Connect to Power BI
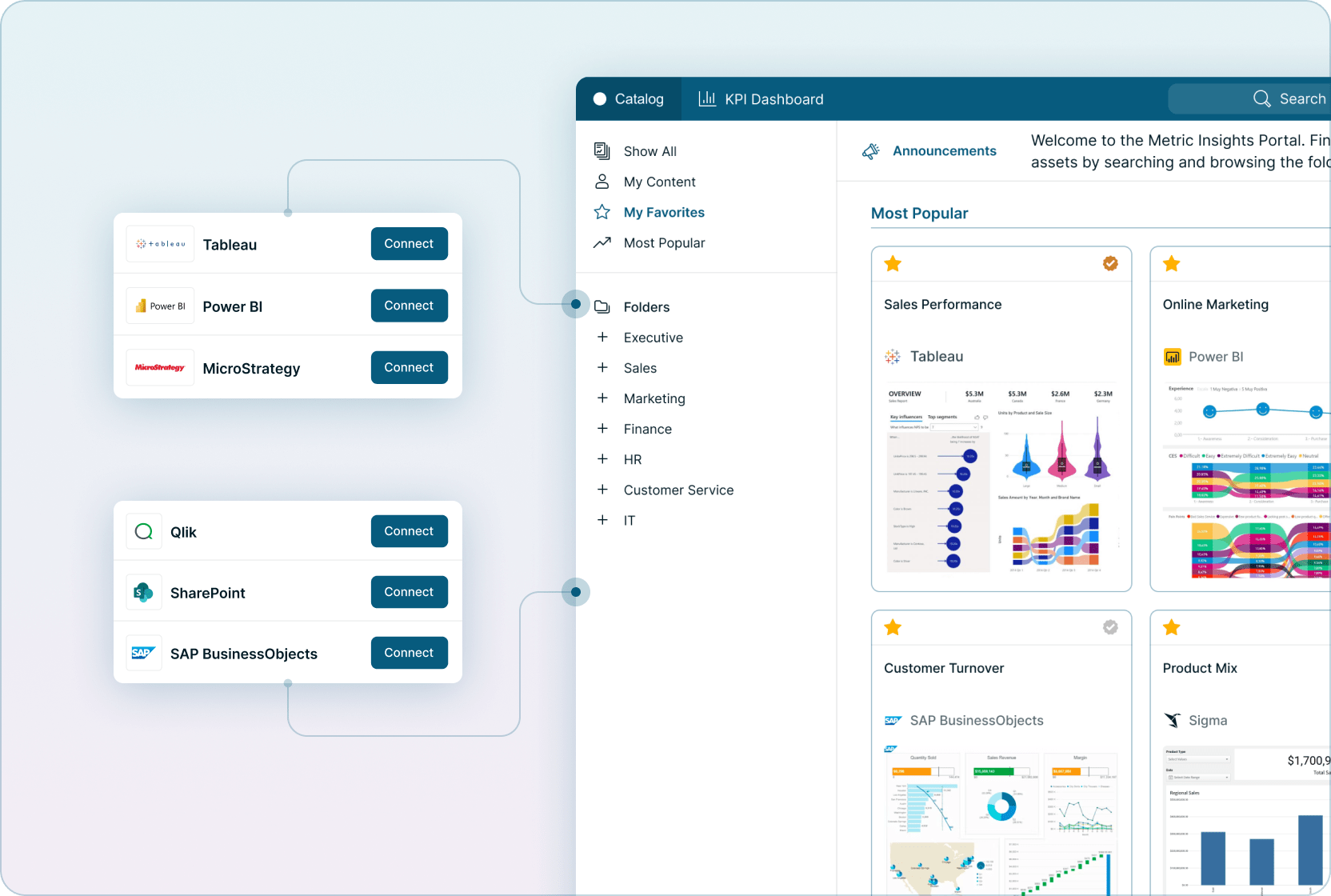 tap(410, 306)
